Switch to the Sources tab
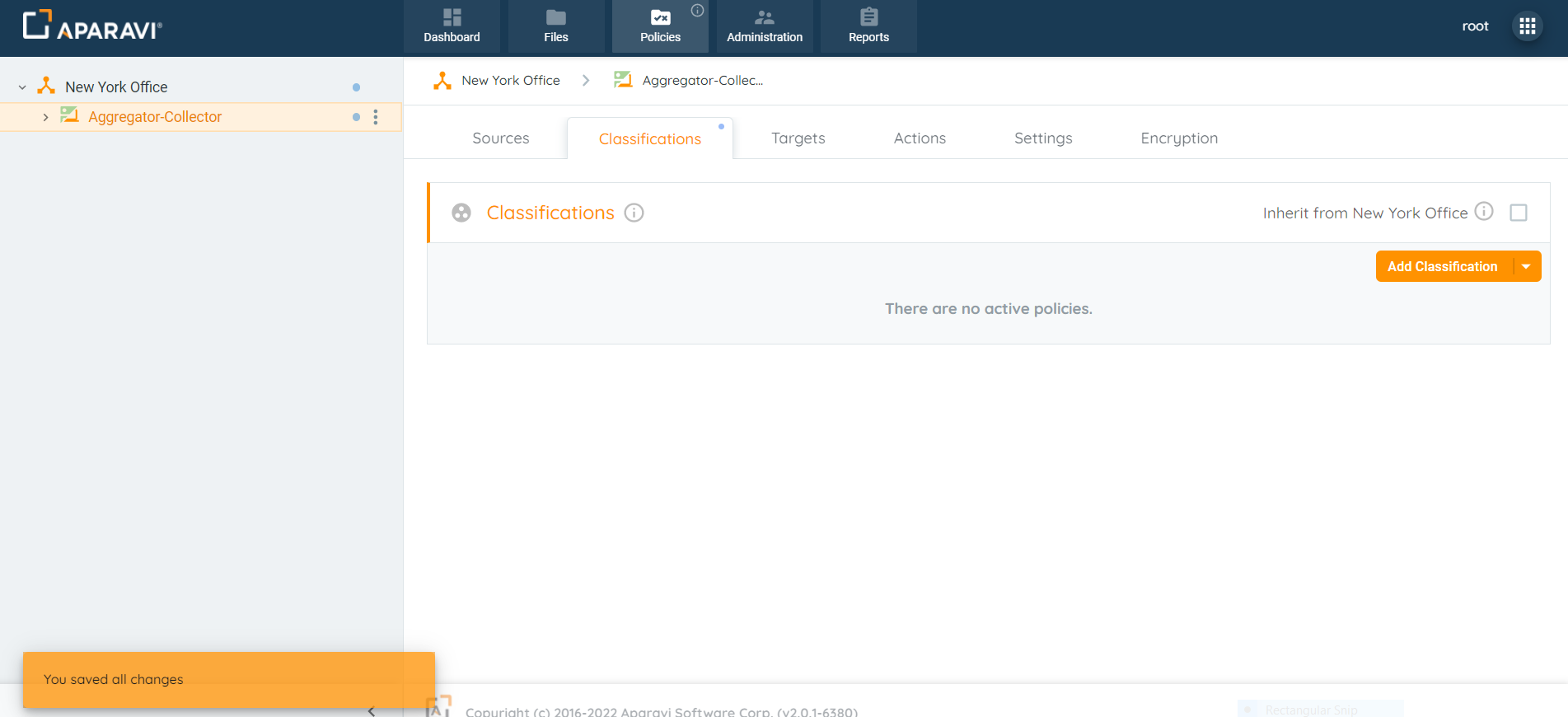The image size is (1568, 717). click(x=500, y=138)
